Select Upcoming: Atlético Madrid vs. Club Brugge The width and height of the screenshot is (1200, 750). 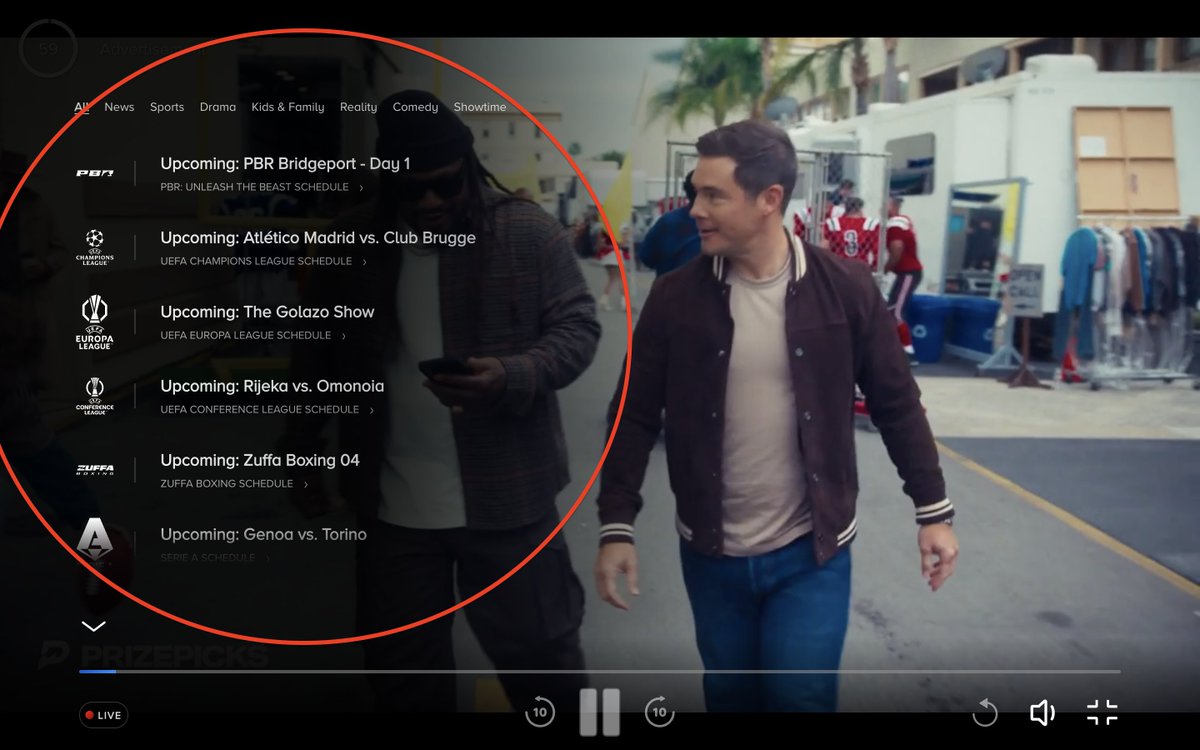pyautogui.click(x=318, y=238)
